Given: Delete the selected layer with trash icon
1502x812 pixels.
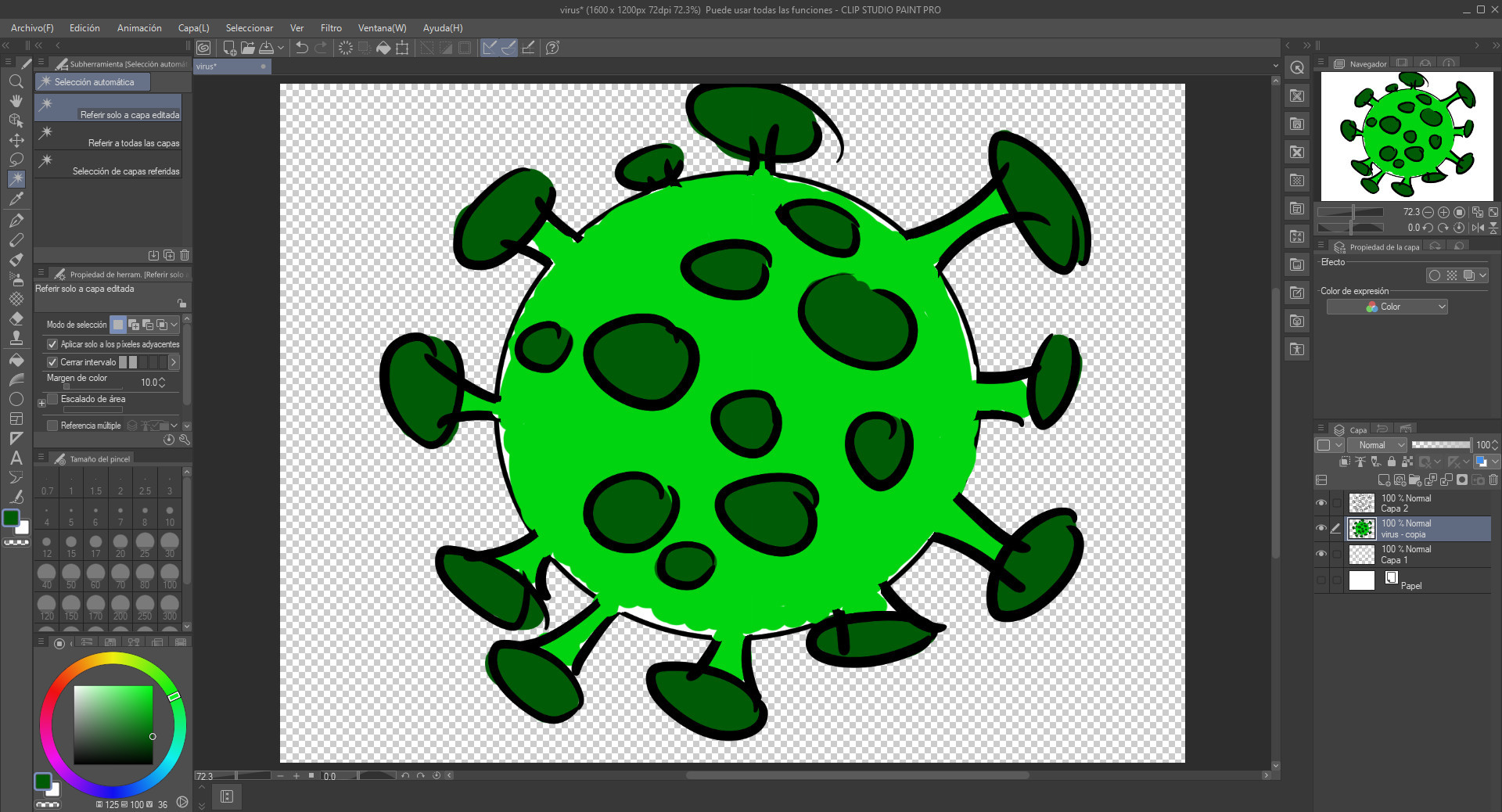Looking at the screenshot, I should tap(1493, 480).
